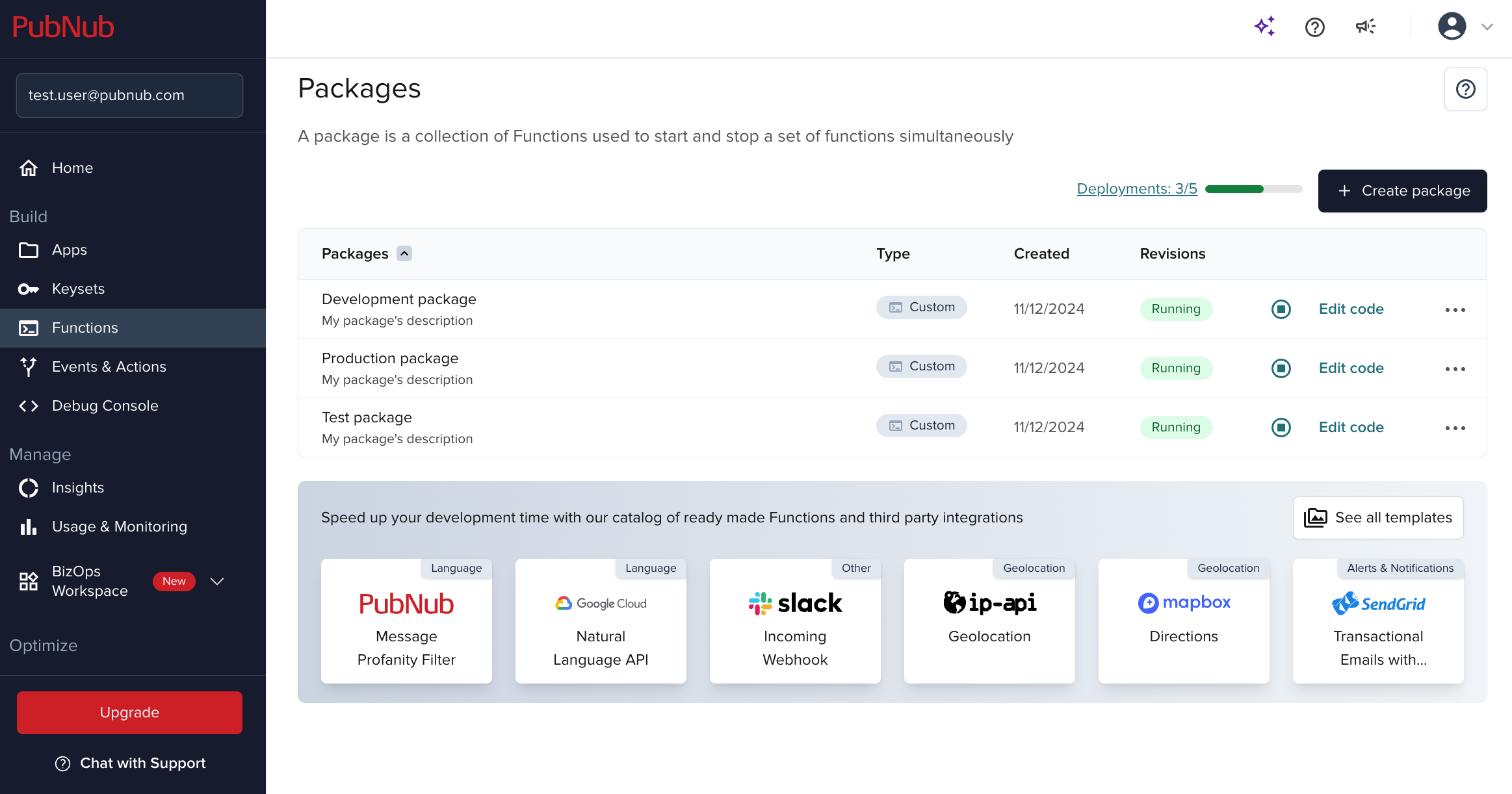Click the Create package button
The image size is (1512, 794).
[1402, 191]
